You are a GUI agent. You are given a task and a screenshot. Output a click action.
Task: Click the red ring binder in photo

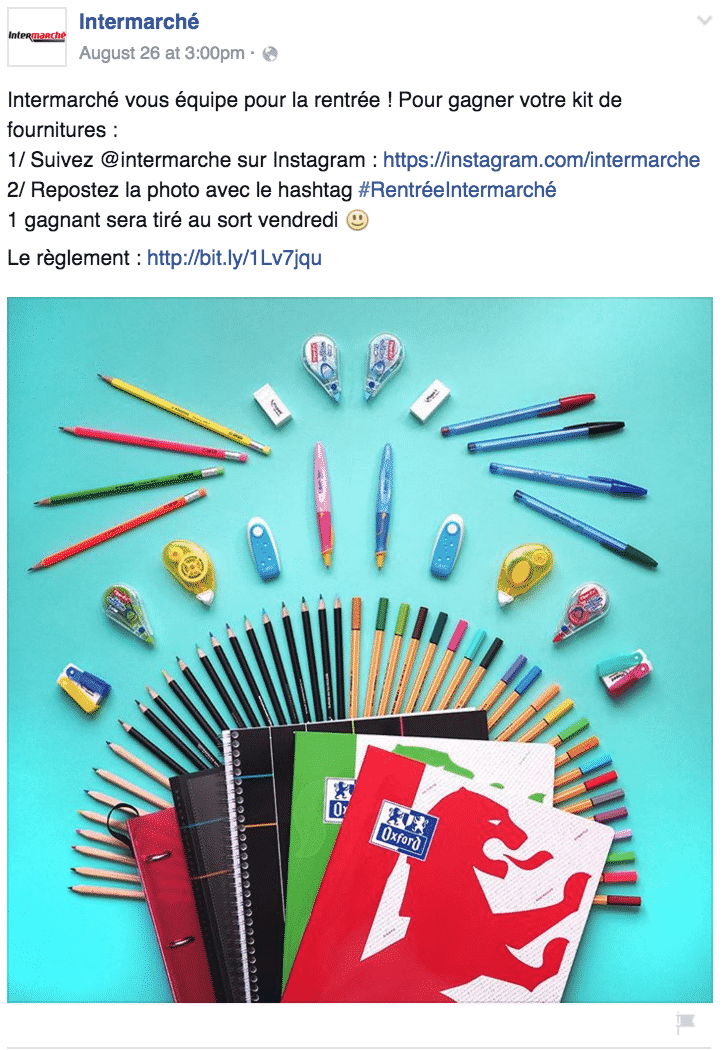point(164,904)
